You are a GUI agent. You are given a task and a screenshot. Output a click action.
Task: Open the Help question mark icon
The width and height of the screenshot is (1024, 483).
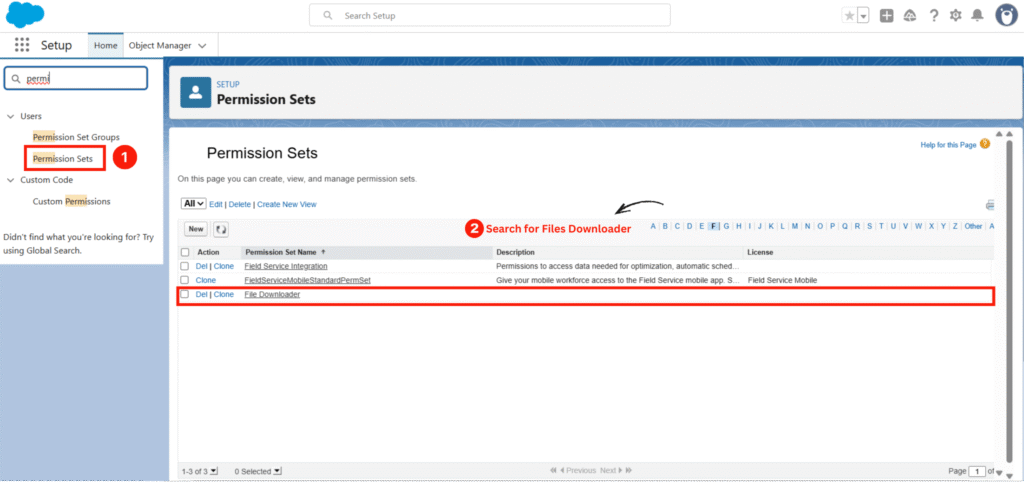click(x=934, y=16)
